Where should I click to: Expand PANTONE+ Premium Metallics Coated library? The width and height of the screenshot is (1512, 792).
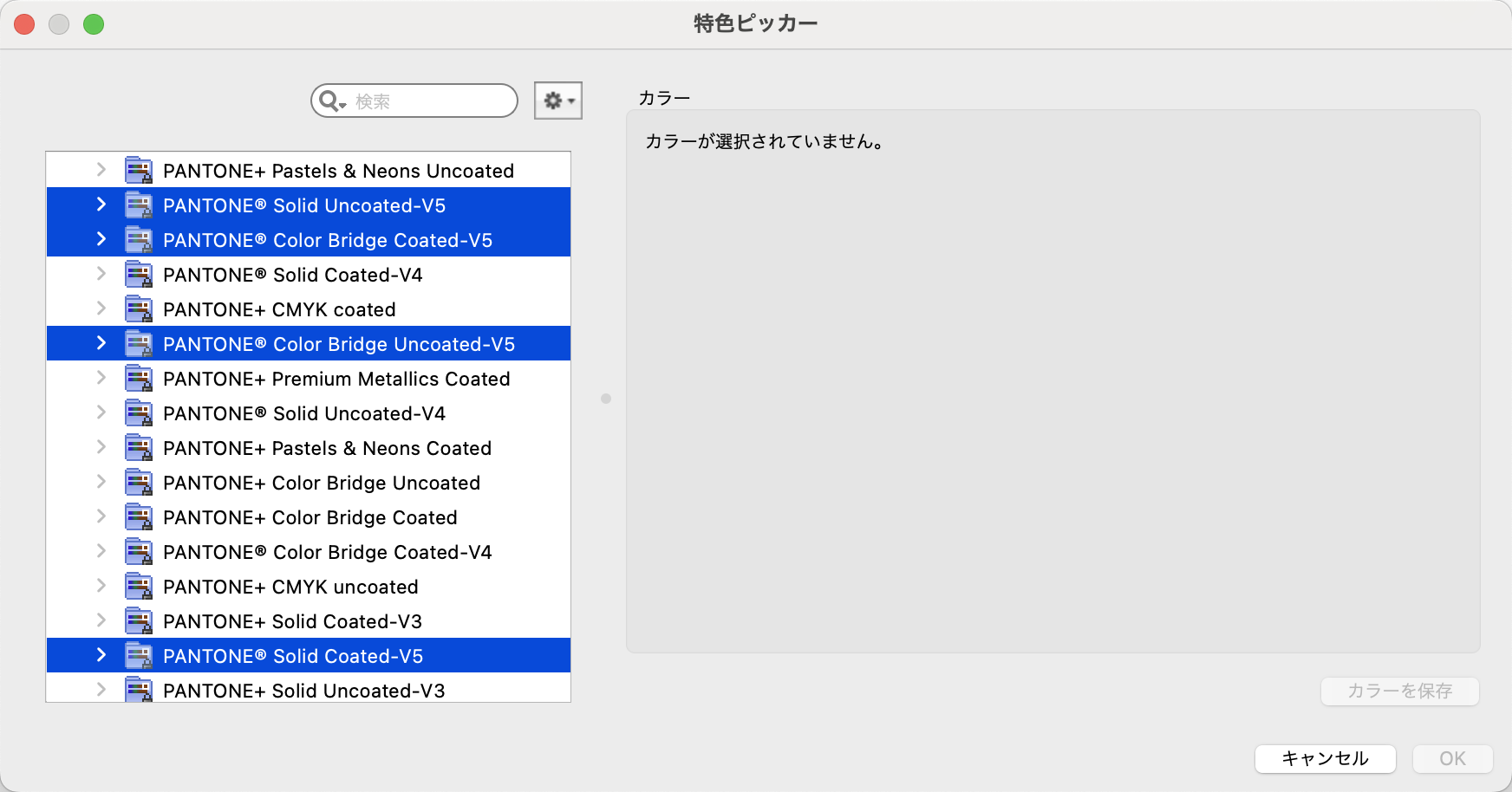point(101,378)
